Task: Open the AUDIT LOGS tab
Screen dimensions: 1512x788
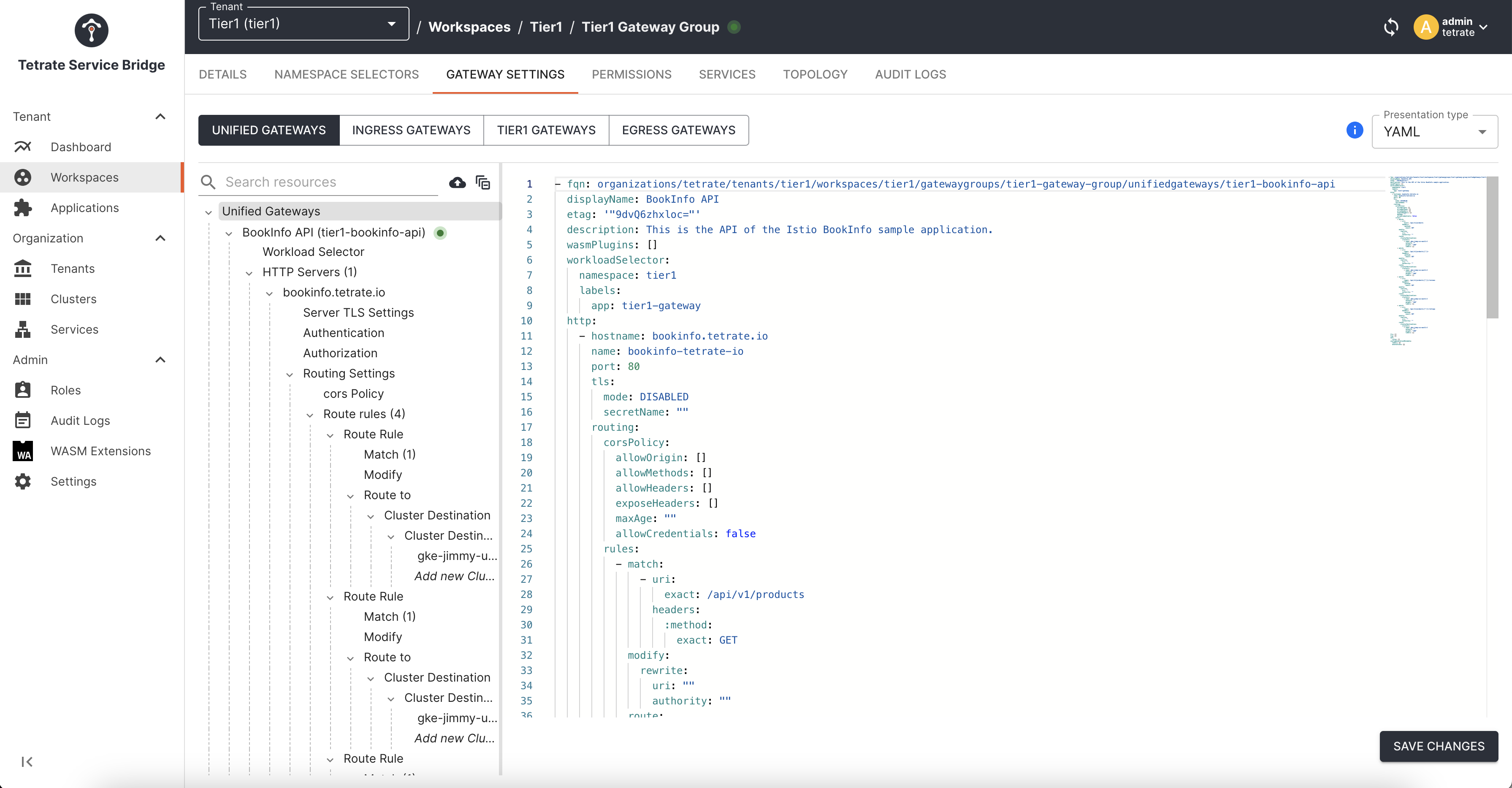Action: pyautogui.click(x=910, y=74)
